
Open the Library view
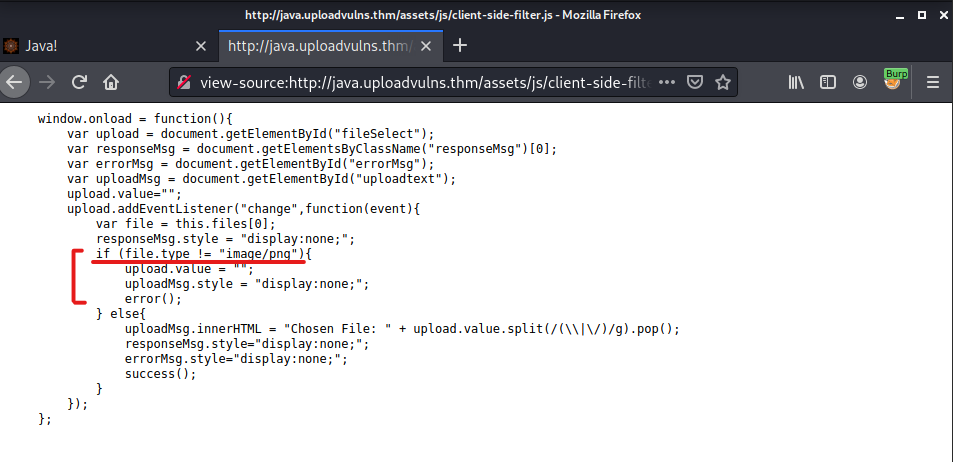pos(796,82)
